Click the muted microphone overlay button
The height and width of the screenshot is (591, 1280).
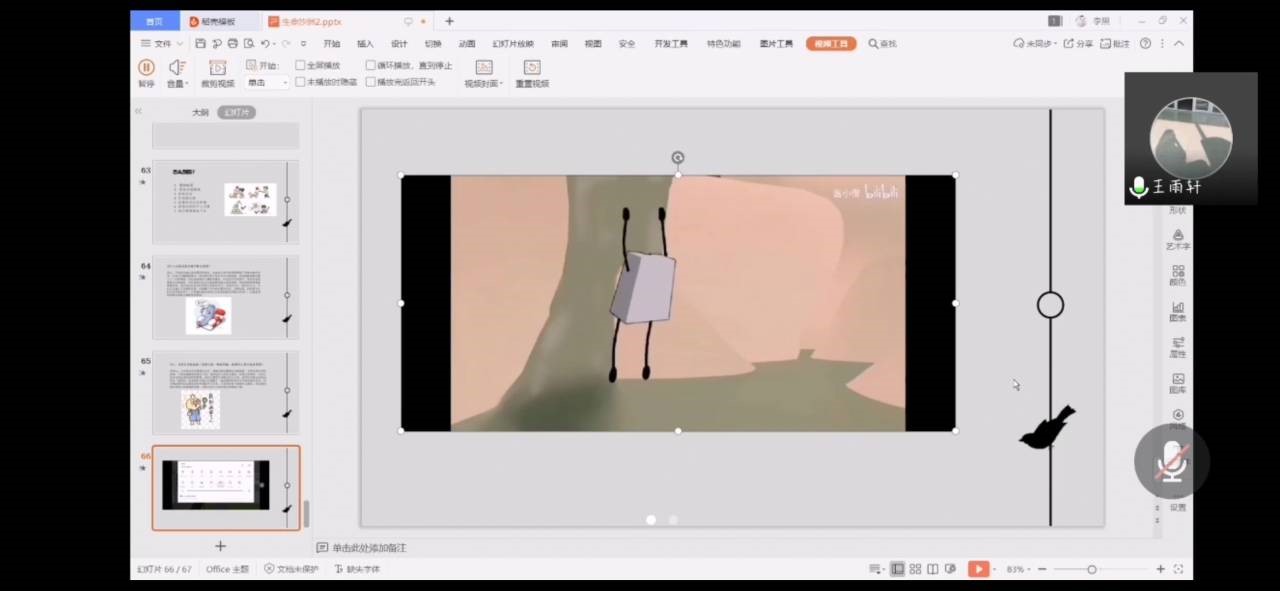click(1172, 461)
